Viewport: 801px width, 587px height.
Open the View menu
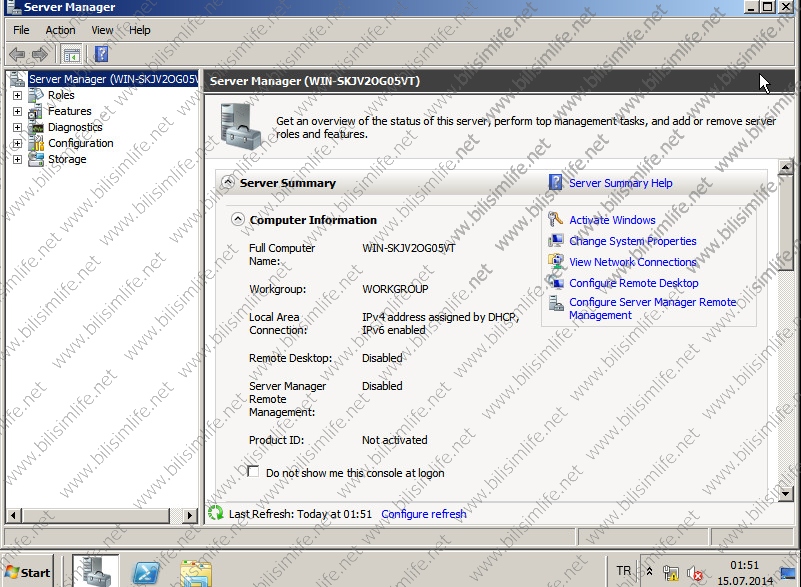click(102, 30)
